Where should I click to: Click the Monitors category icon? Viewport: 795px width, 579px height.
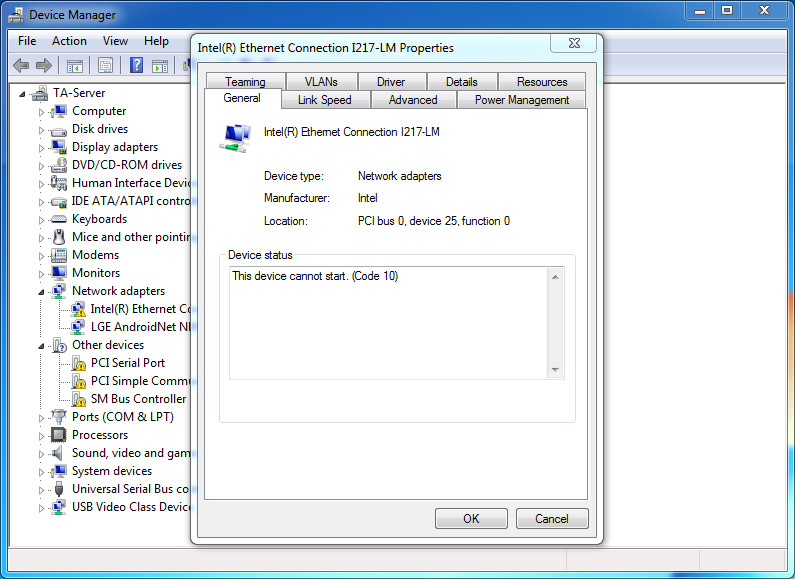click(x=59, y=273)
